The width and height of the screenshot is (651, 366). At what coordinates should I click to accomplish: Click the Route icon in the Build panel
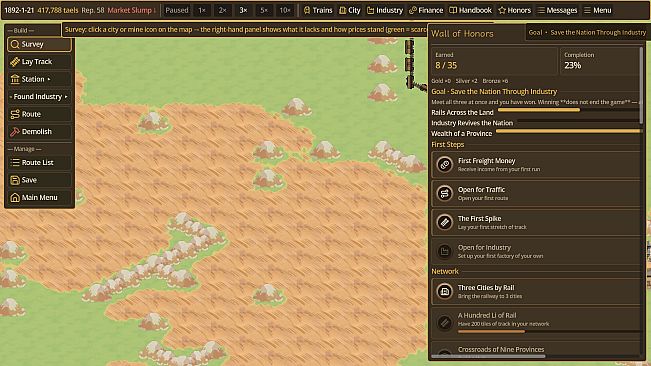tap(15, 114)
